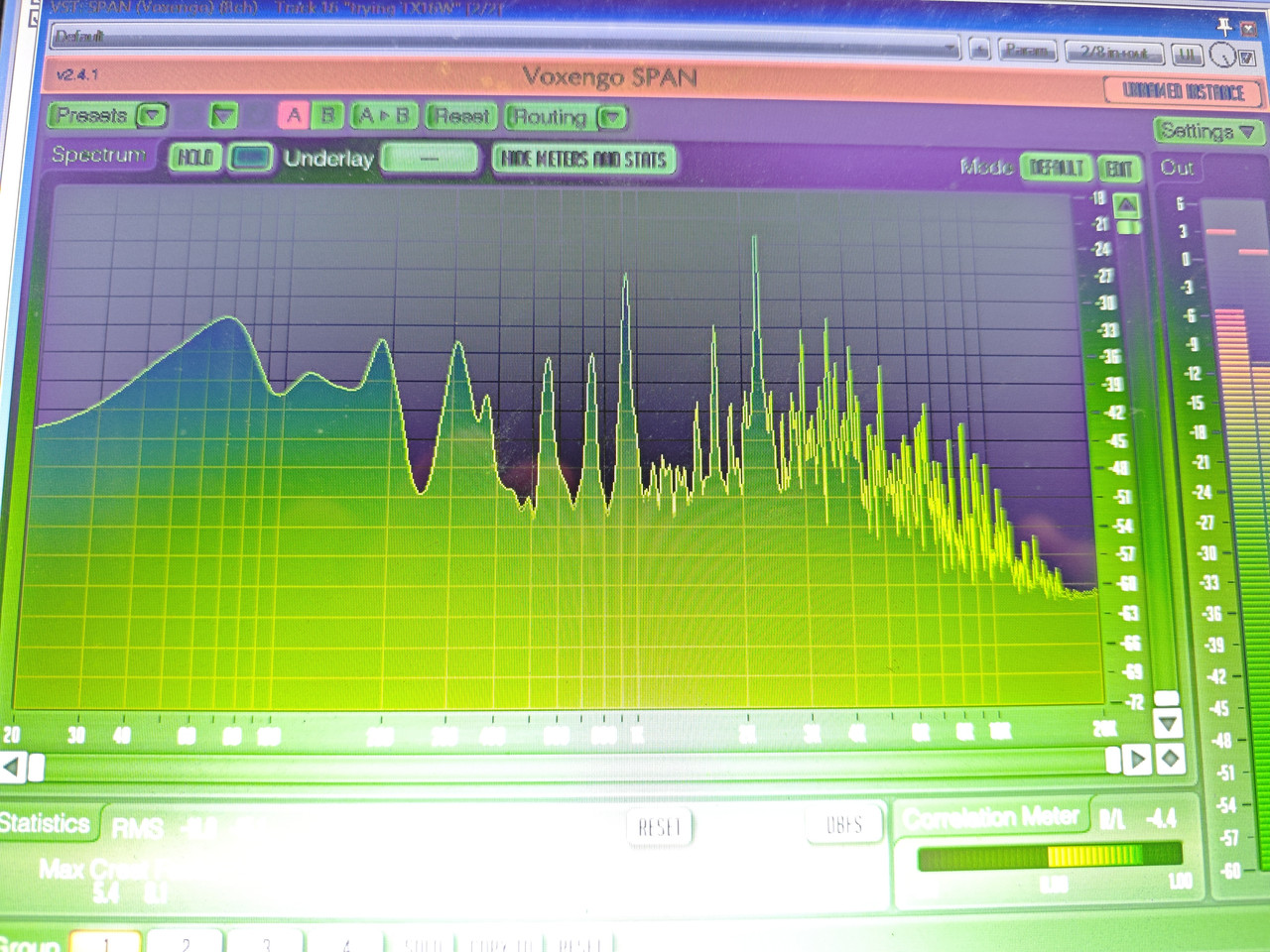This screenshot has height=952, width=1270.
Task: Open the Settings menu
Action: (x=1207, y=131)
